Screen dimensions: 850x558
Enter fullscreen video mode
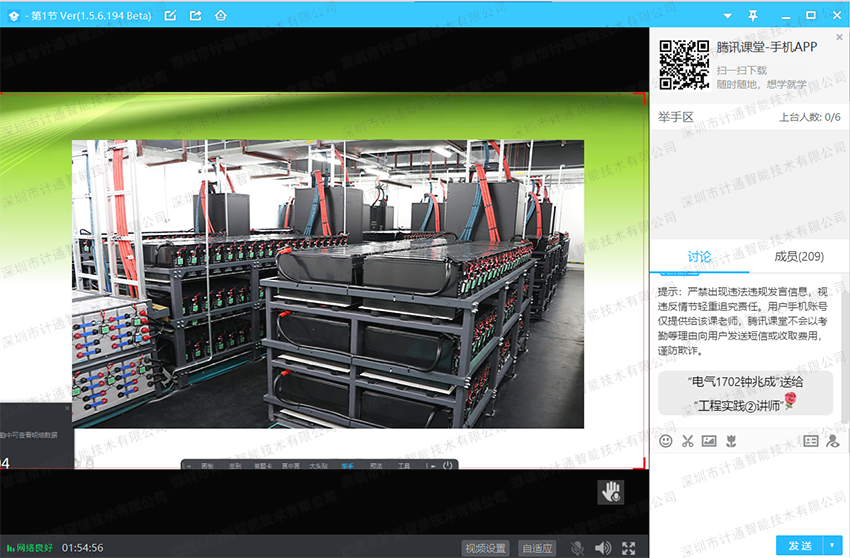tap(629, 548)
